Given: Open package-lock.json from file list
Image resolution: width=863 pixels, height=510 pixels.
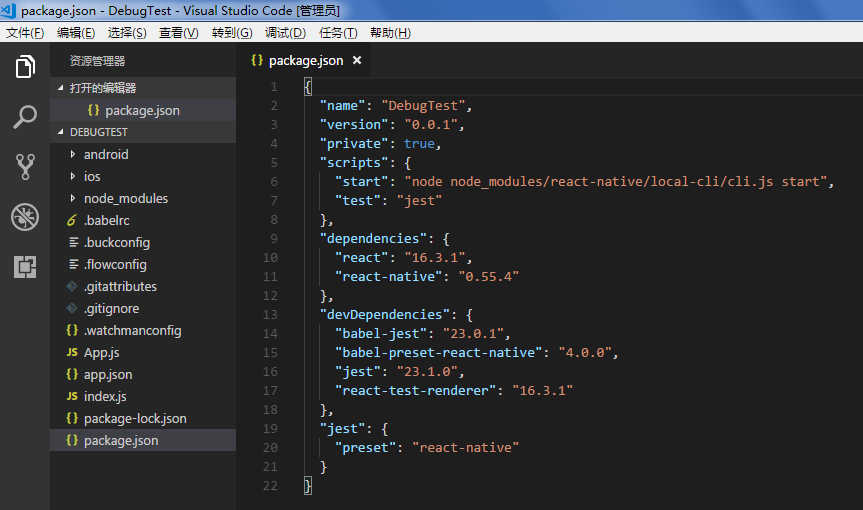Looking at the screenshot, I should coord(135,418).
